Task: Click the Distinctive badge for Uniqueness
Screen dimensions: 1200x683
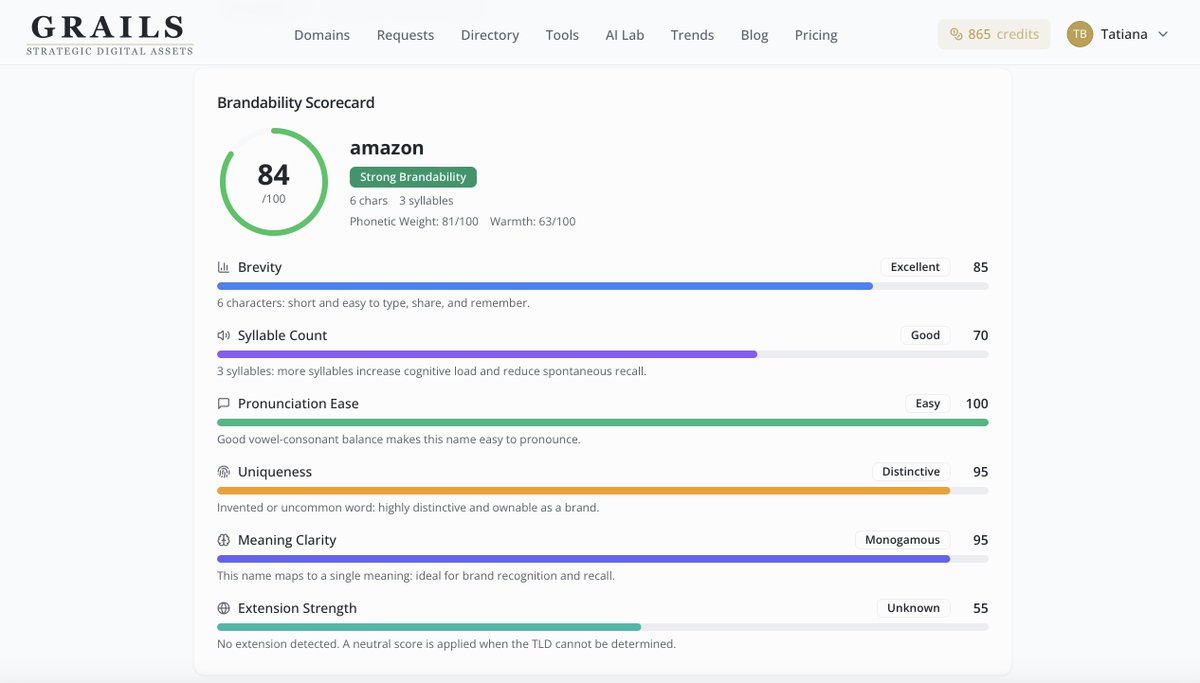Action: pyautogui.click(x=911, y=472)
